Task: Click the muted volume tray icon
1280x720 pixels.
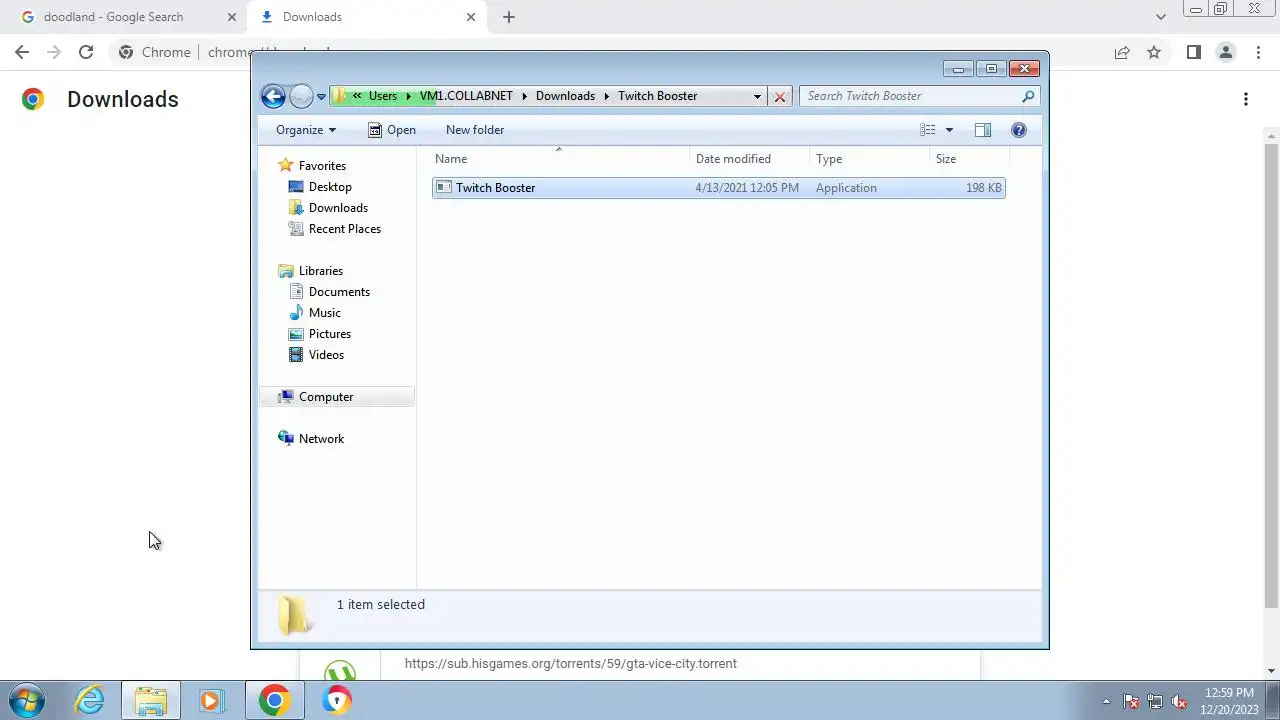Action: click(1180, 701)
